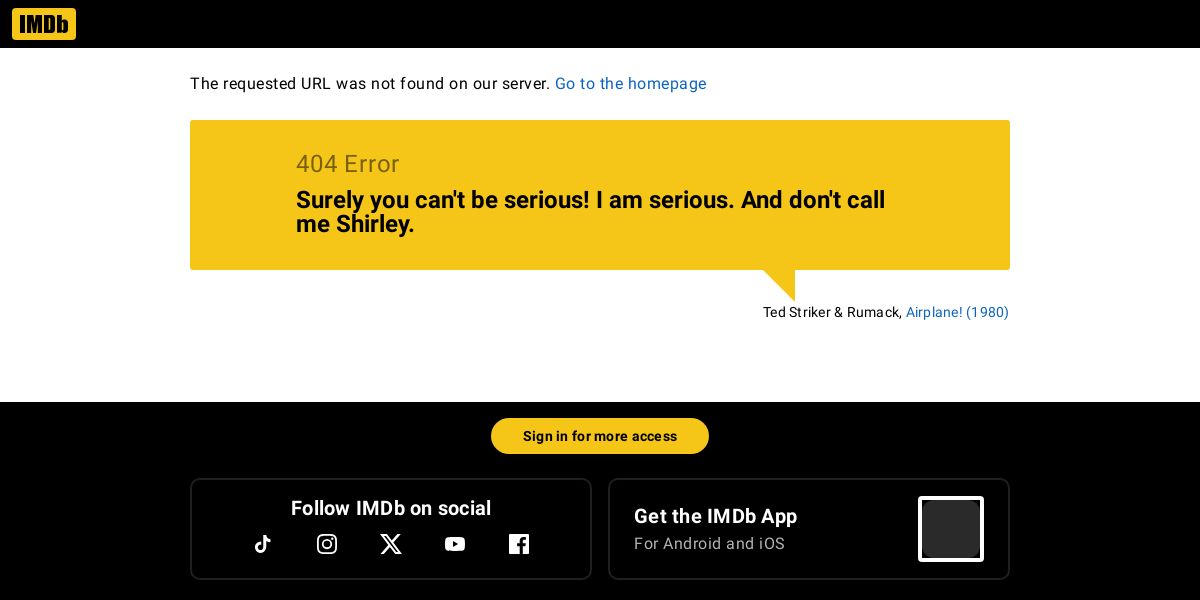Open the Airplane! (1980) movie link
Image resolution: width=1200 pixels, height=600 pixels.
tap(957, 312)
